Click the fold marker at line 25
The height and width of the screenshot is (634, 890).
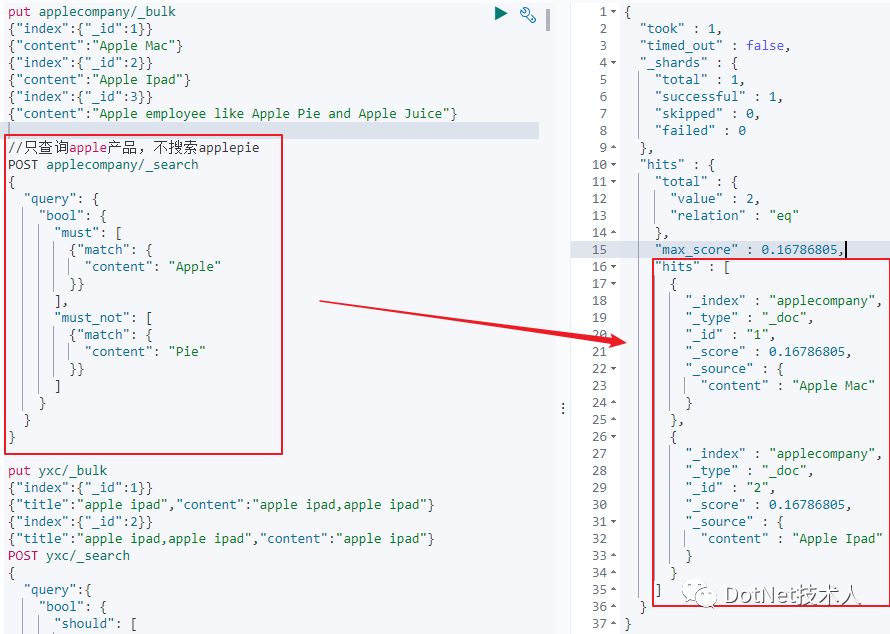(614, 420)
